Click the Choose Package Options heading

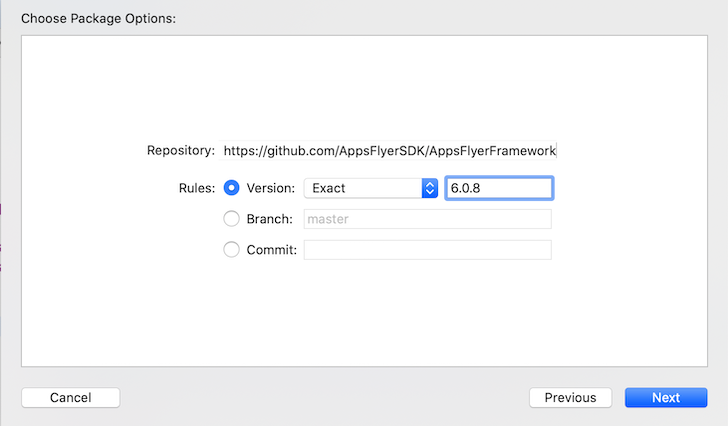98,19
